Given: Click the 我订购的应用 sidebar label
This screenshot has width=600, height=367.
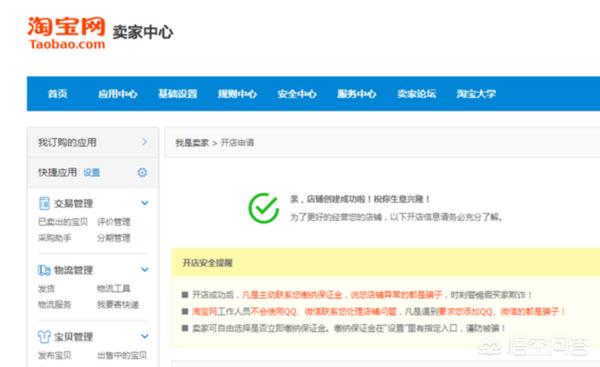Looking at the screenshot, I should 67,142.
